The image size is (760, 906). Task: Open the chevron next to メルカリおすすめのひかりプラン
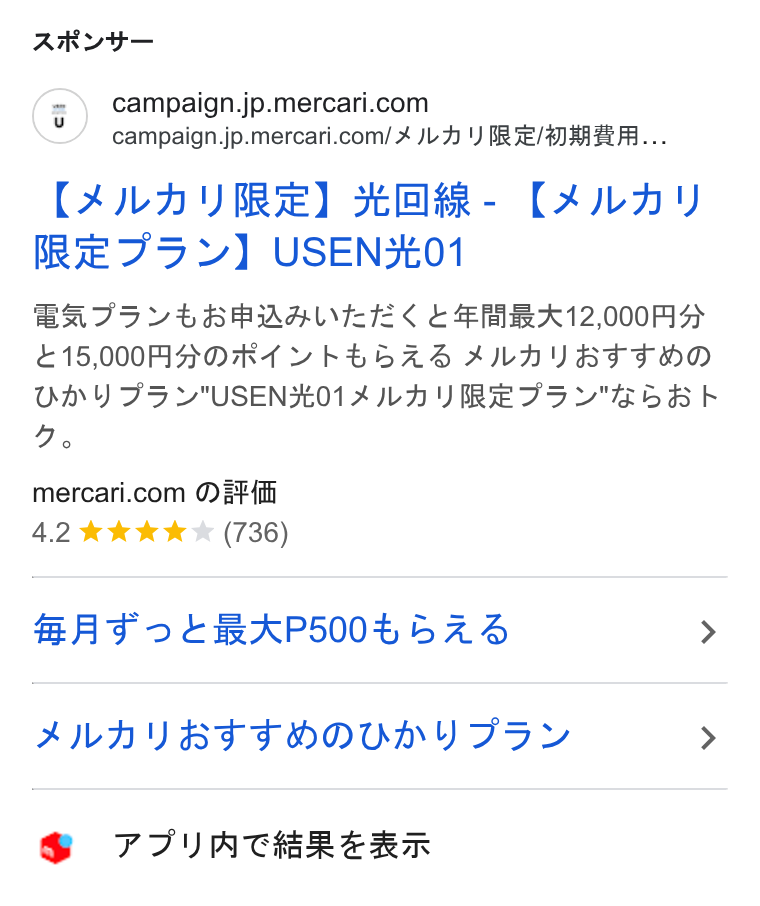[708, 738]
